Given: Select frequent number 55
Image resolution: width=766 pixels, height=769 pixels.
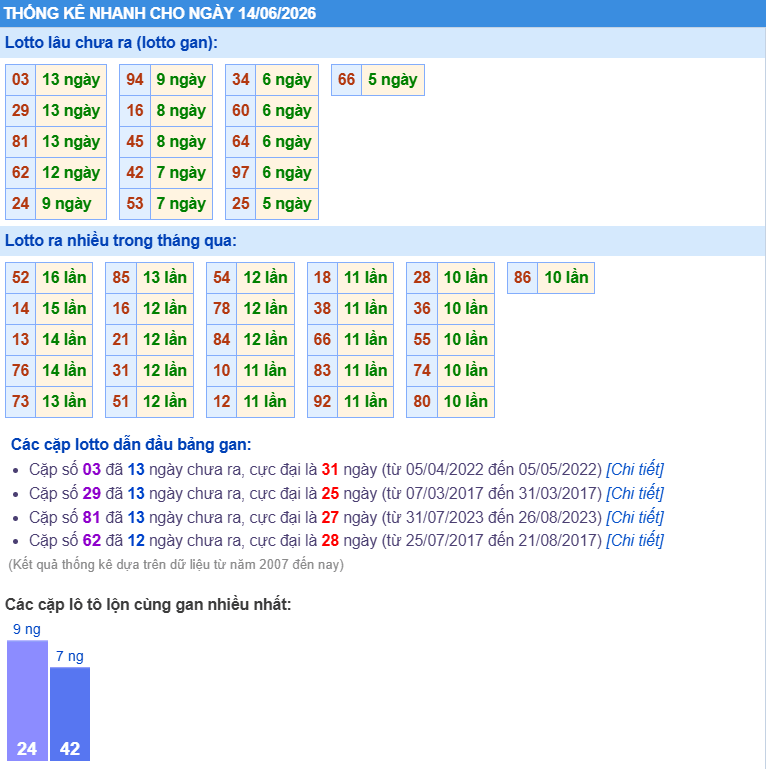Looking at the screenshot, I should (422, 339).
